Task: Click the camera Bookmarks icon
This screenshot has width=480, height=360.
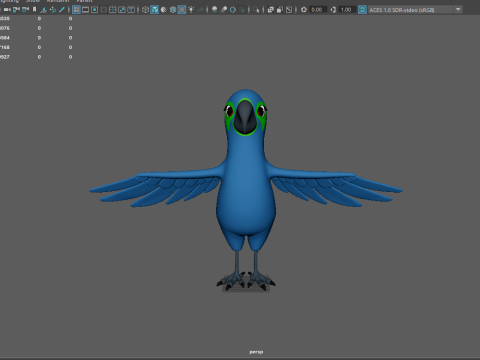Action: pyautogui.click(x=34, y=10)
